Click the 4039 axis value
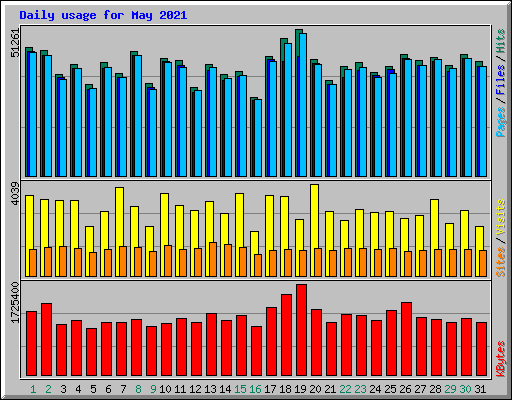 pos(15,194)
